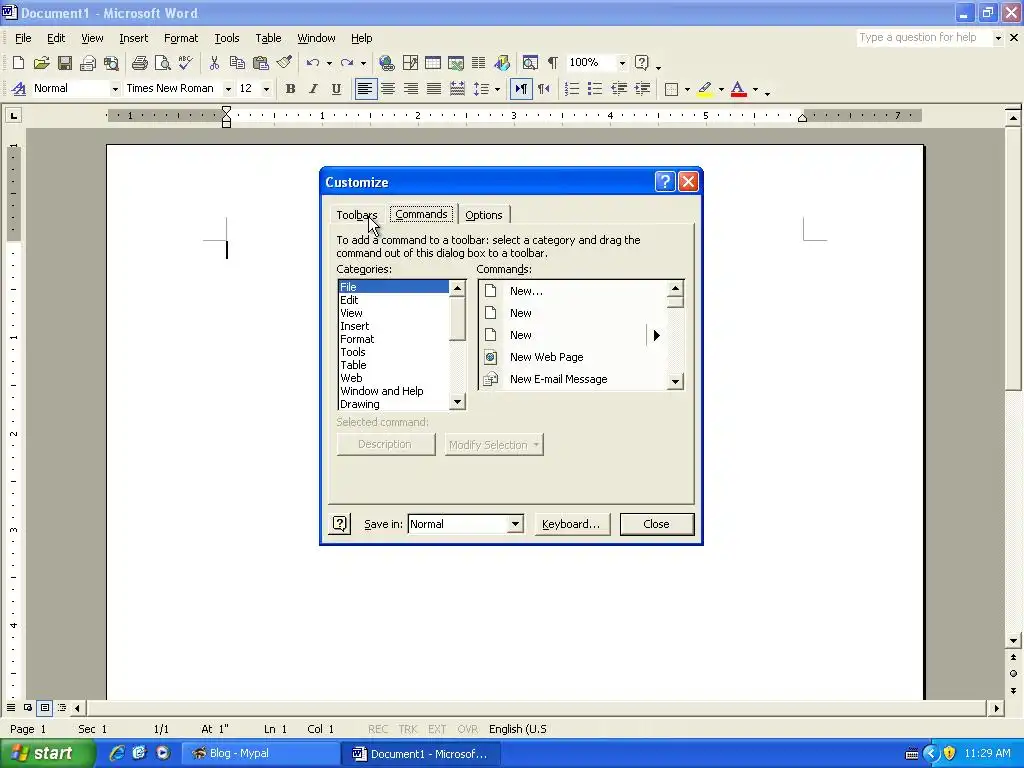The height and width of the screenshot is (768, 1024).
Task: Click the Keyboard... button
Action: pos(571,524)
